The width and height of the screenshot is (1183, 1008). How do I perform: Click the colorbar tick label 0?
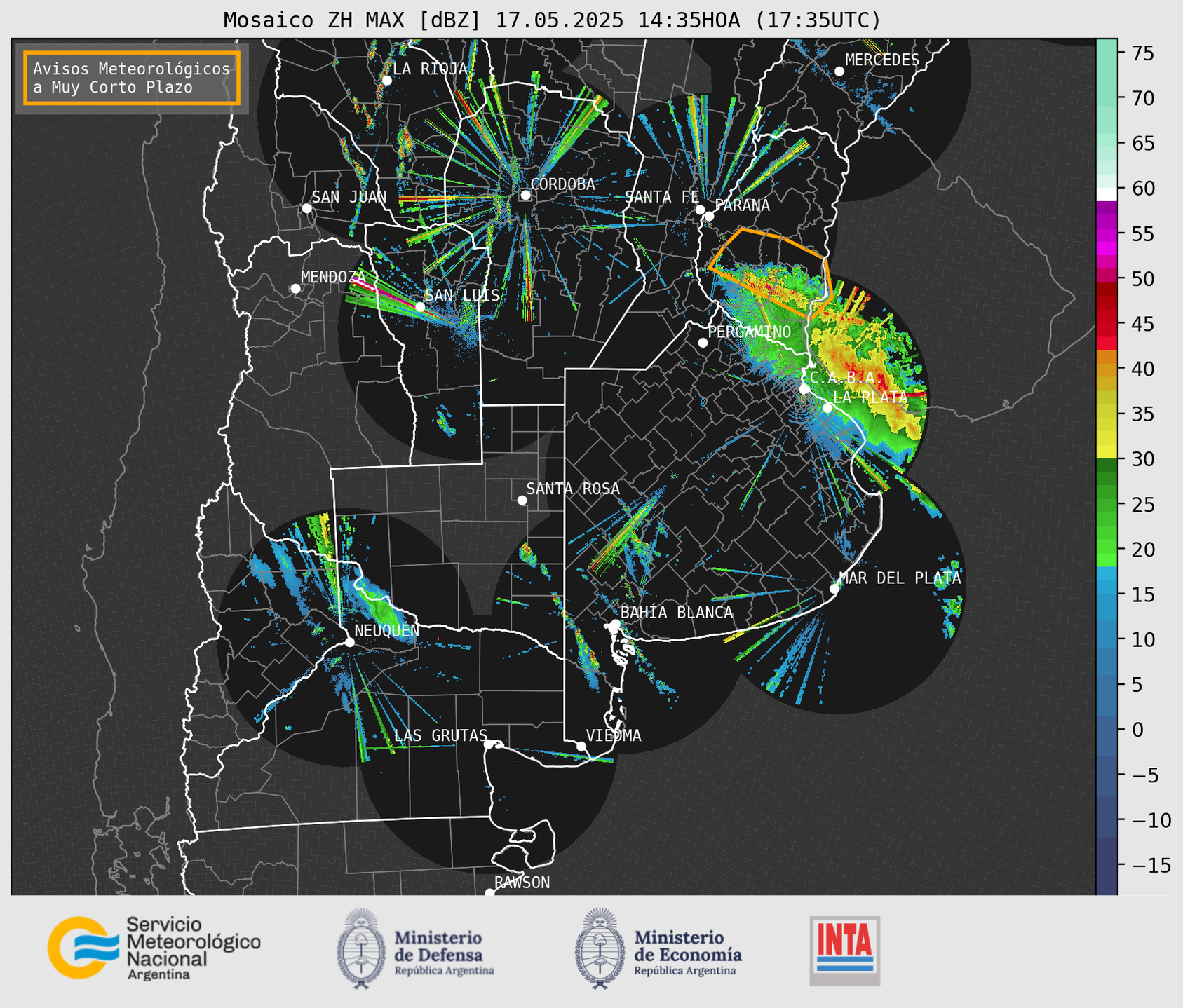tap(1137, 730)
